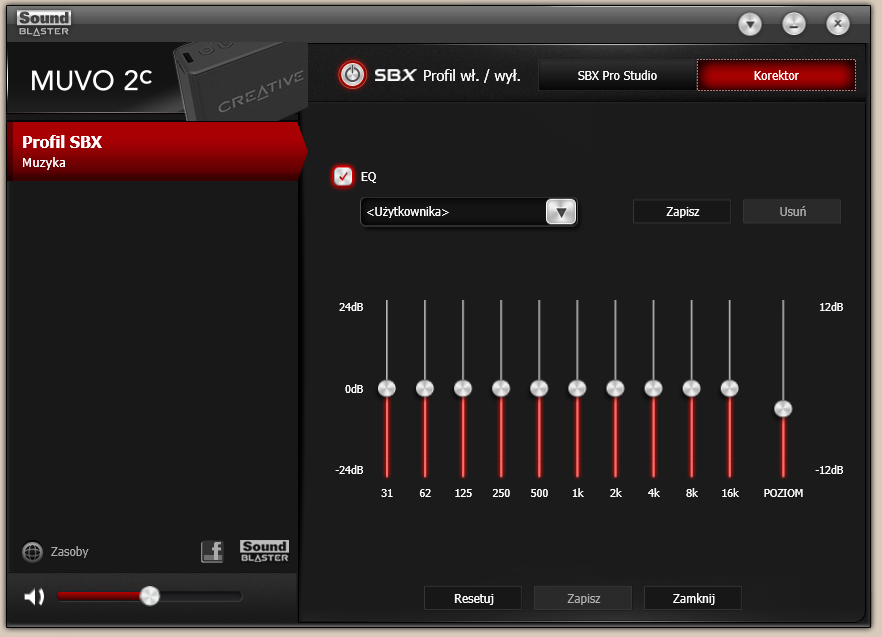Screen dimensions: 882x637
Task: Select the Korektor tab
Action: (x=776, y=75)
